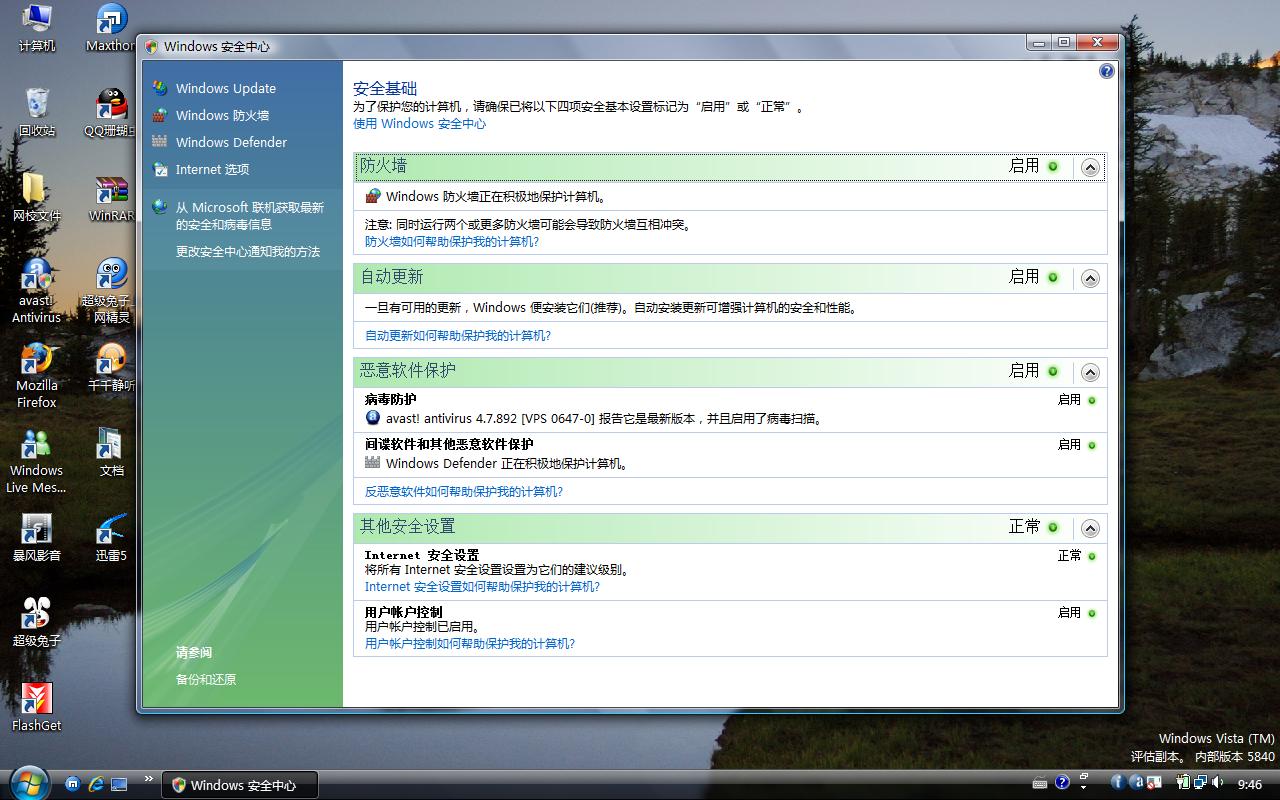Click Windows 安全中心 taskbar button
Image resolution: width=1280 pixels, height=800 pixels.
(x=240, y=785)
